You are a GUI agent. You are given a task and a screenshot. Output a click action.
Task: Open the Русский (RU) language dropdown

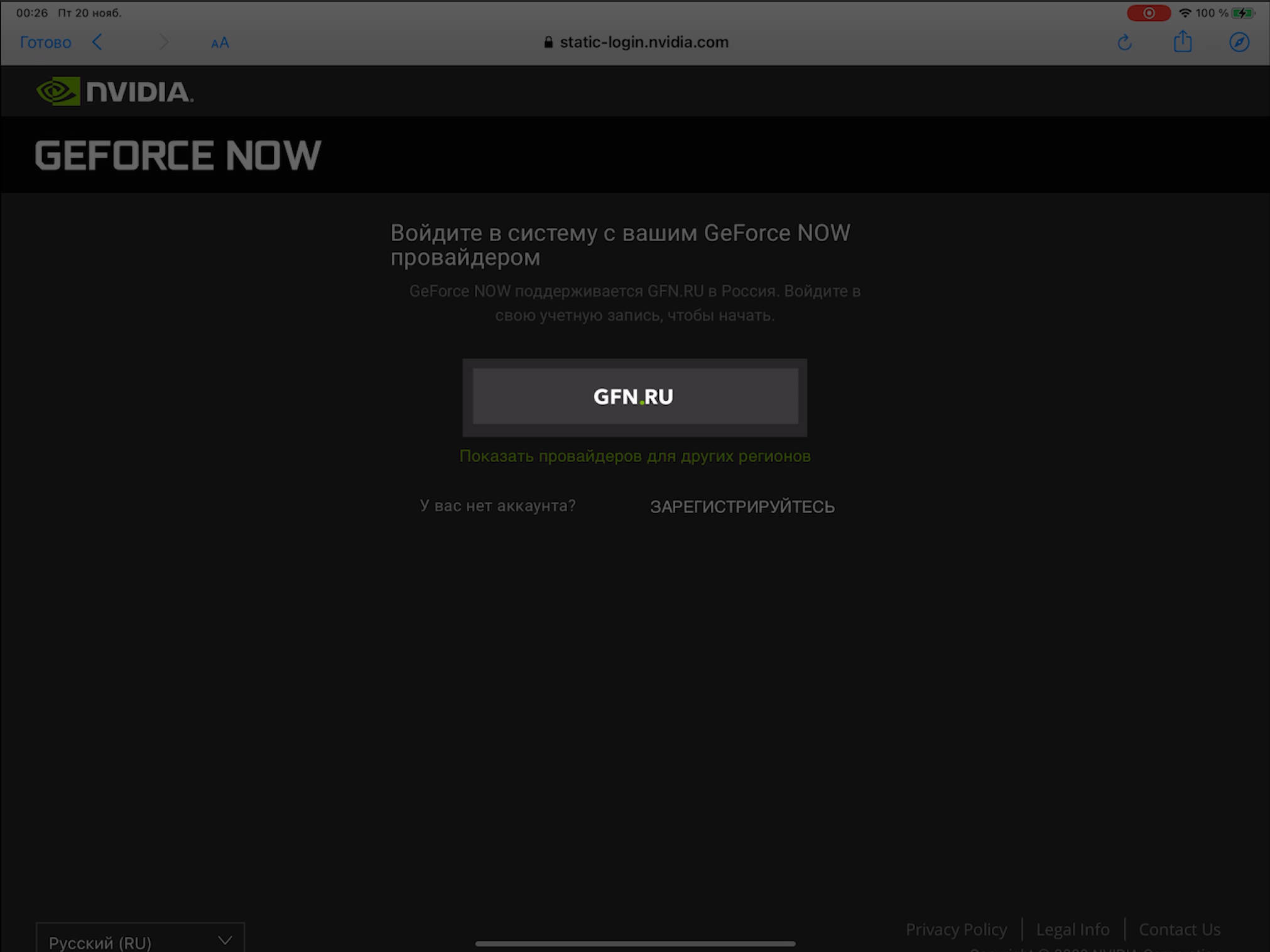pyautogui.click(x=140, y=938)
